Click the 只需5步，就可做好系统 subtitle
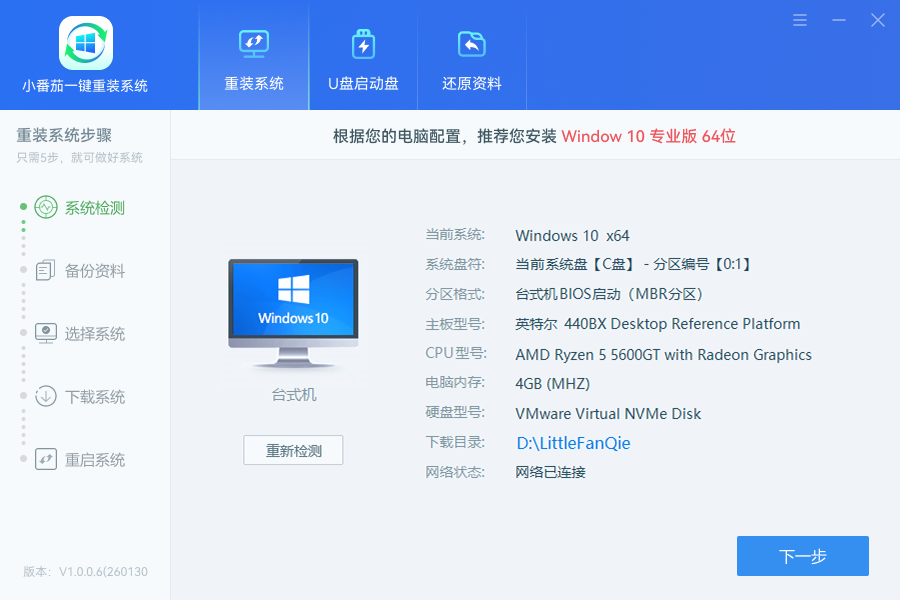The height and width of the screenshot is (600, 900). pyautogui.click(x=79, y=158)
